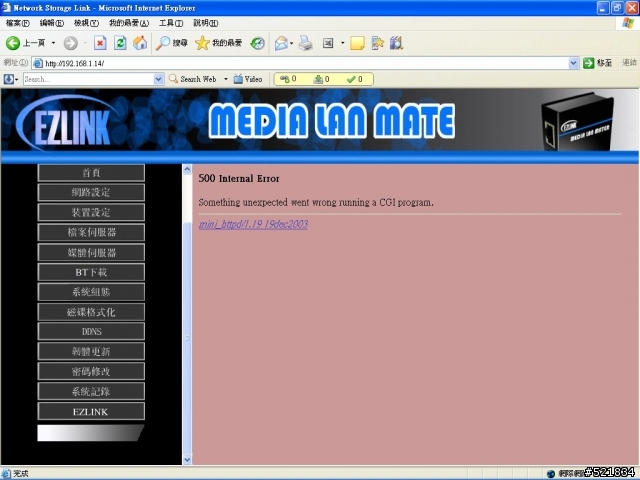This screenshot has height=480, width=640.
Task: Open 密碼修改 password change page
Action: [x=91, y=371]
